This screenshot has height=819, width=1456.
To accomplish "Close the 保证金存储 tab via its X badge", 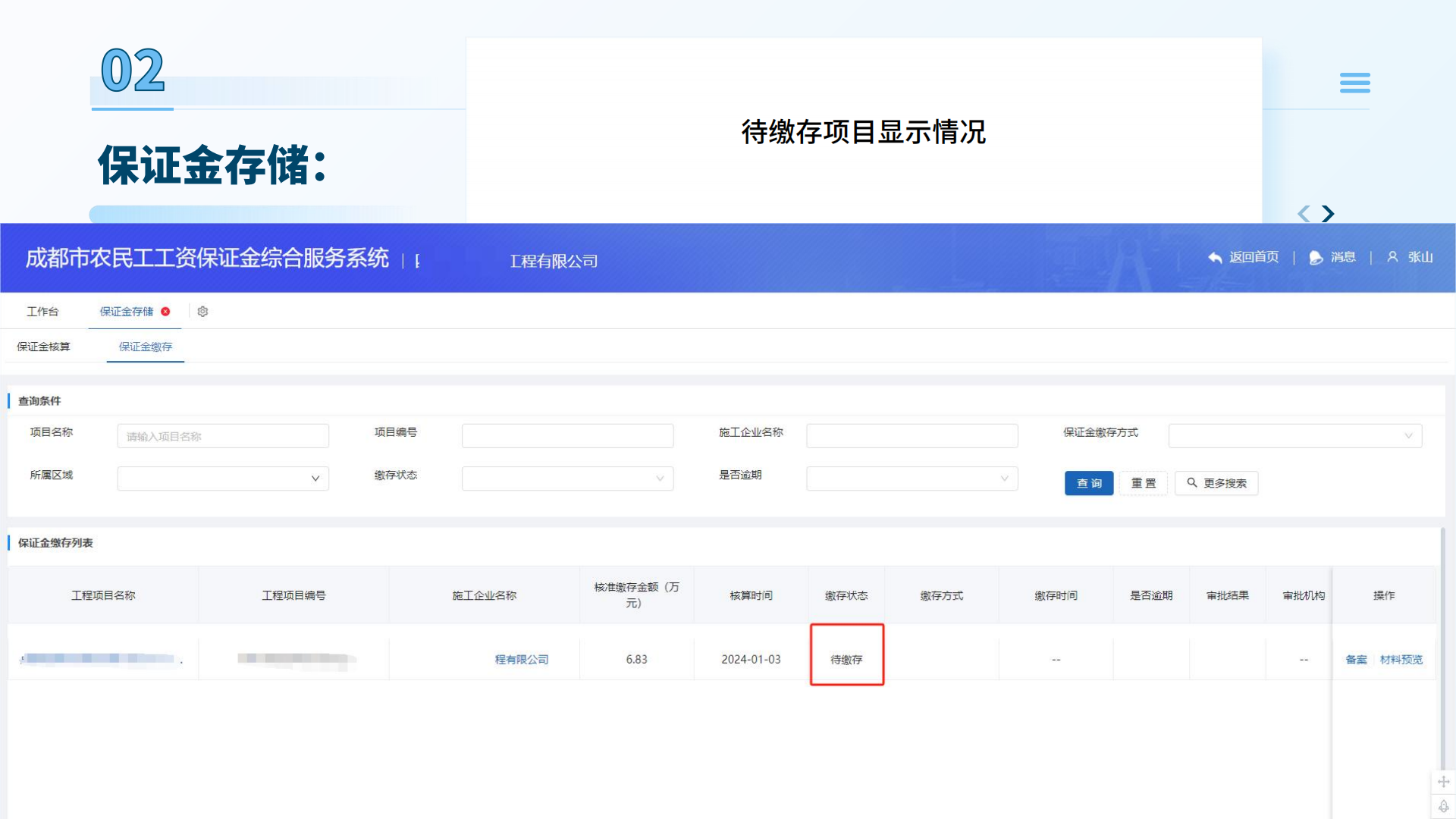I will (x=166, y=312).
